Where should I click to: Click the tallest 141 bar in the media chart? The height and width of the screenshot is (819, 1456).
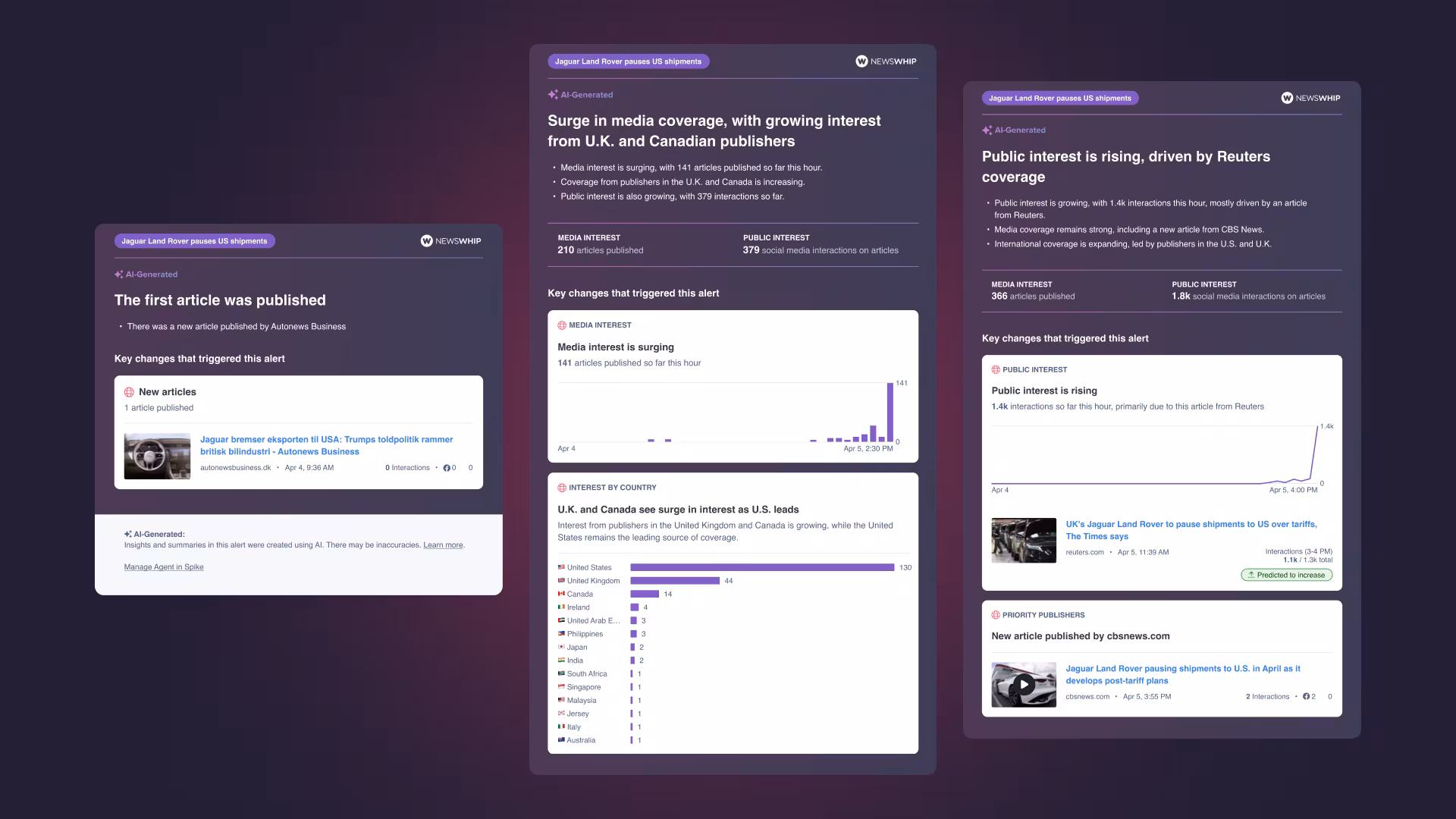(x=890, y=412)
